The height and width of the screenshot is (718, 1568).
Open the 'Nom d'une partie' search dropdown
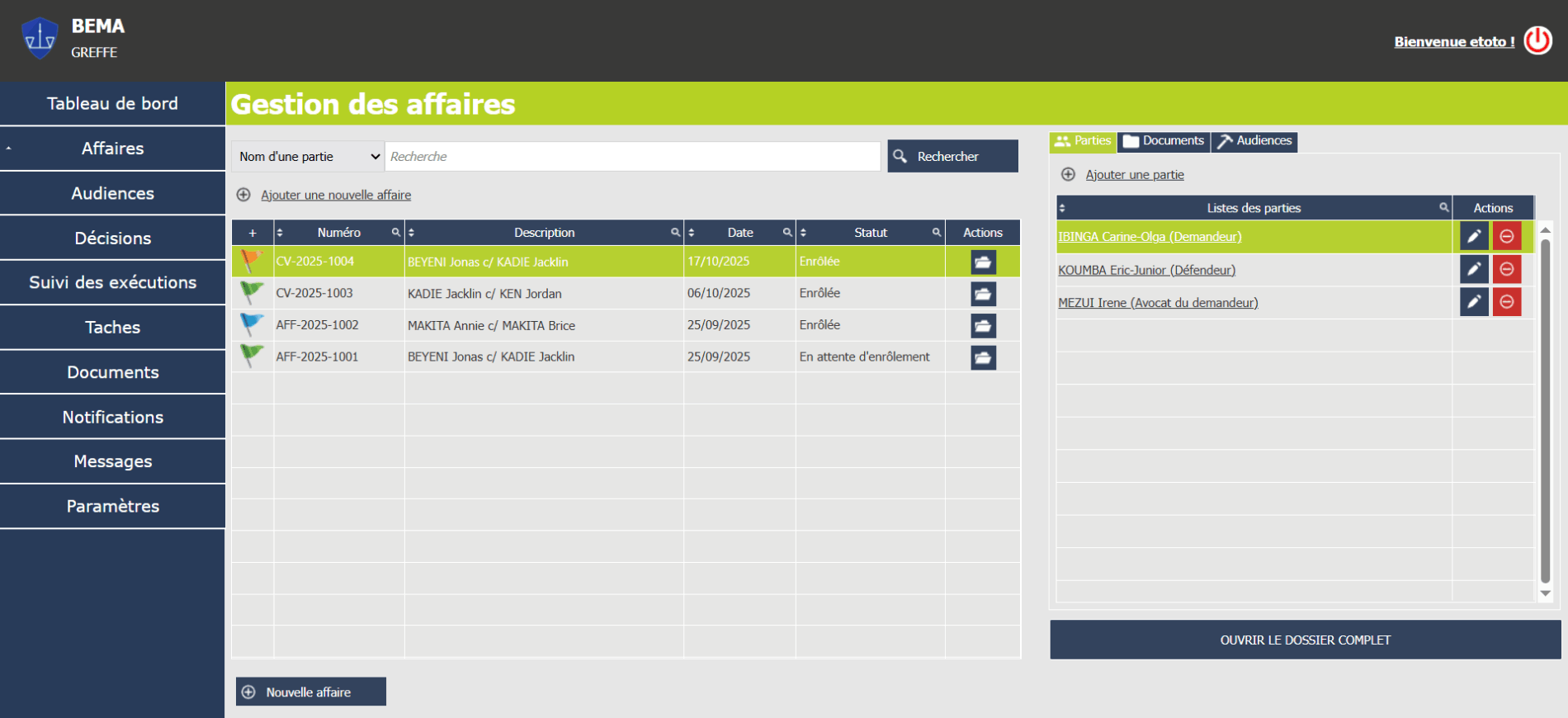[309, 157]
